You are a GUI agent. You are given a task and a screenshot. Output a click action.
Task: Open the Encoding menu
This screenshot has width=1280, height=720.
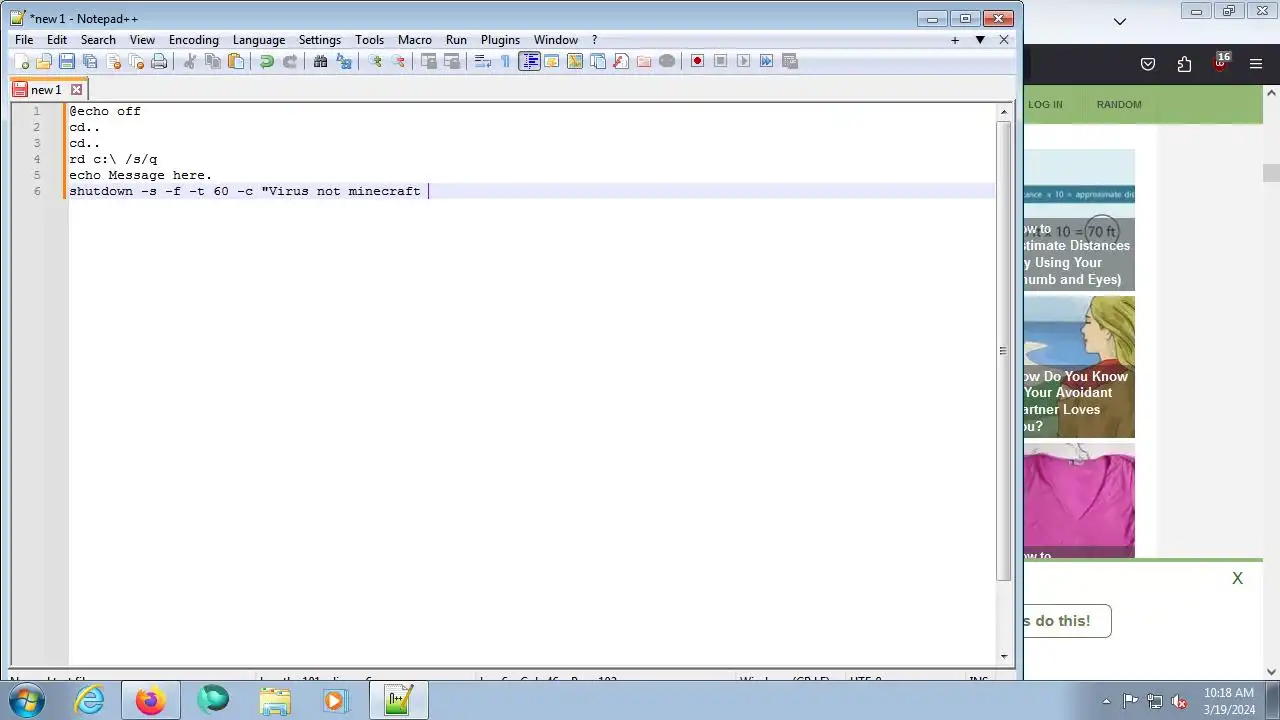point(194,40)
